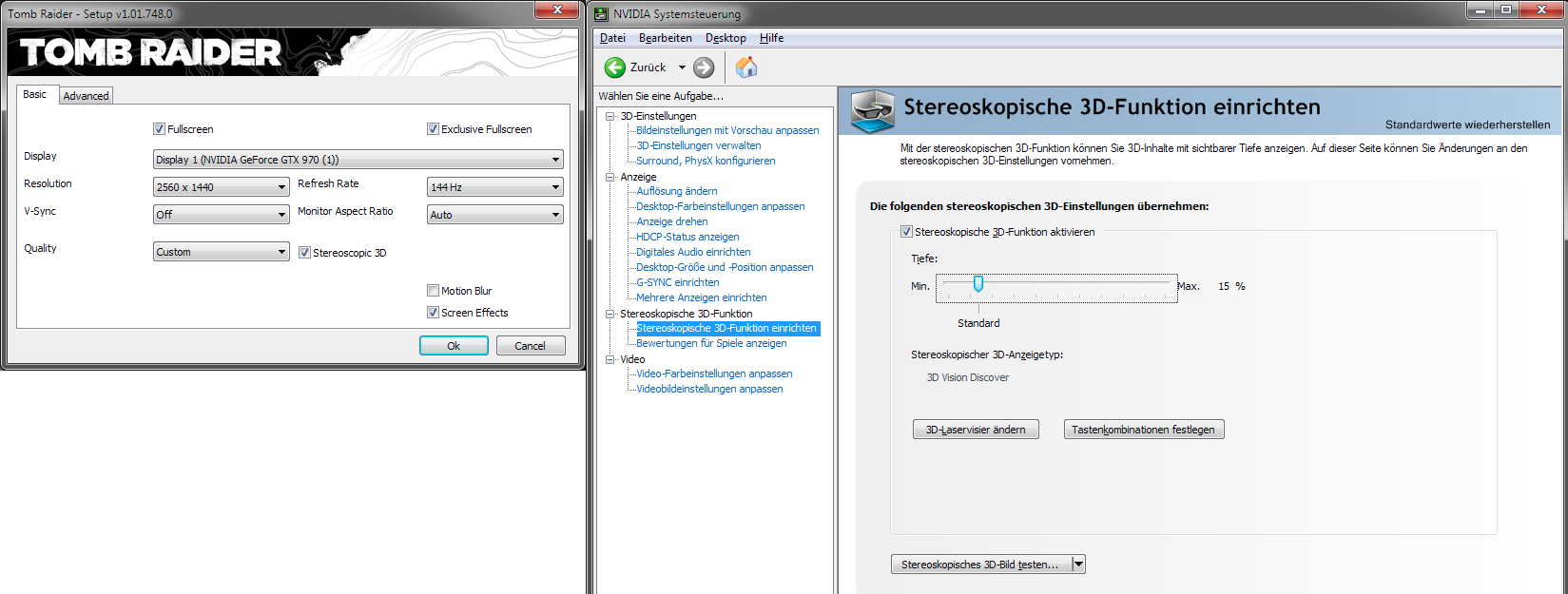Image resolution: width=1568 pixels, height=594 pixels.
Task: Click the Cancel button in Tomb Raider setup
Action: (531, 346)
